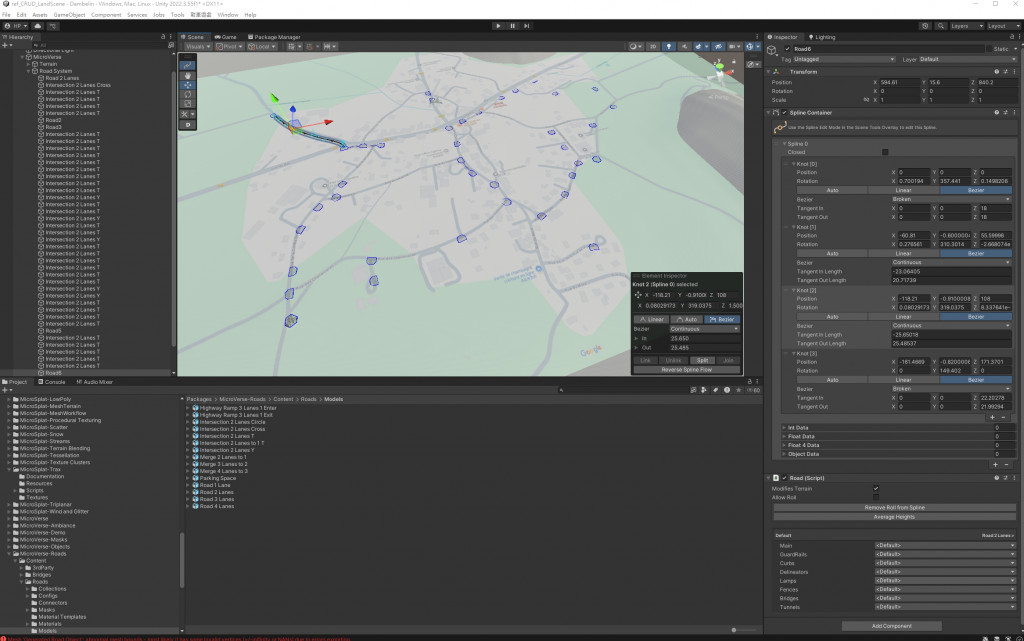1024x641 pixels.
Task: Click Reverse Spline Flow button
Action: 686,369
